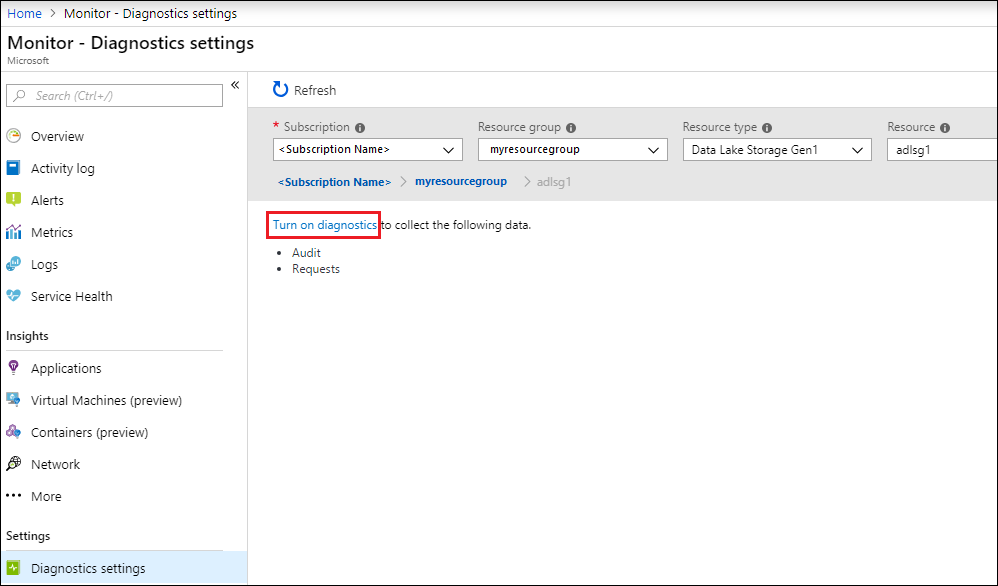Open Virtual Machines (preview) menu item
Screen dimensions: 998x586
pos(106,400)
